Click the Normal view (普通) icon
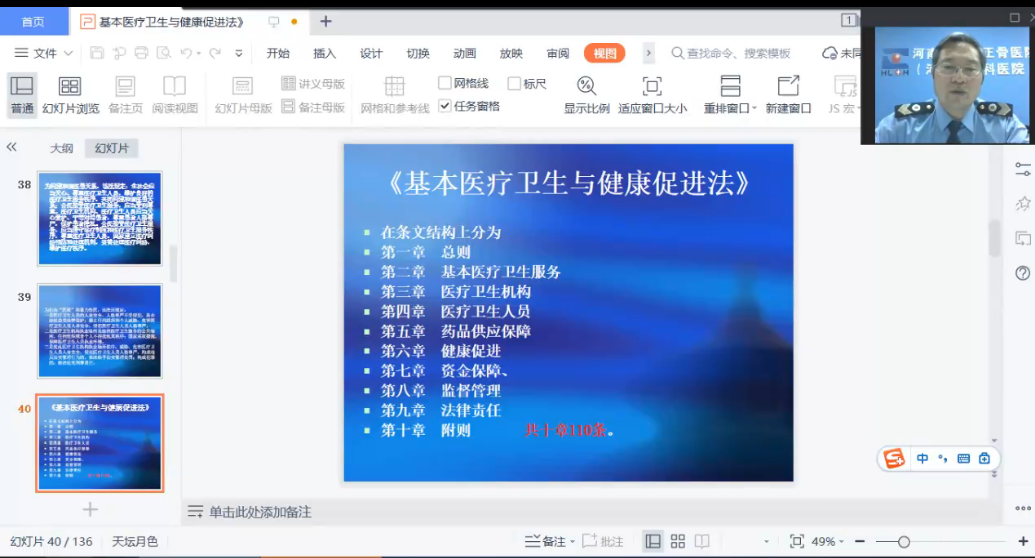 click(22, 95)
